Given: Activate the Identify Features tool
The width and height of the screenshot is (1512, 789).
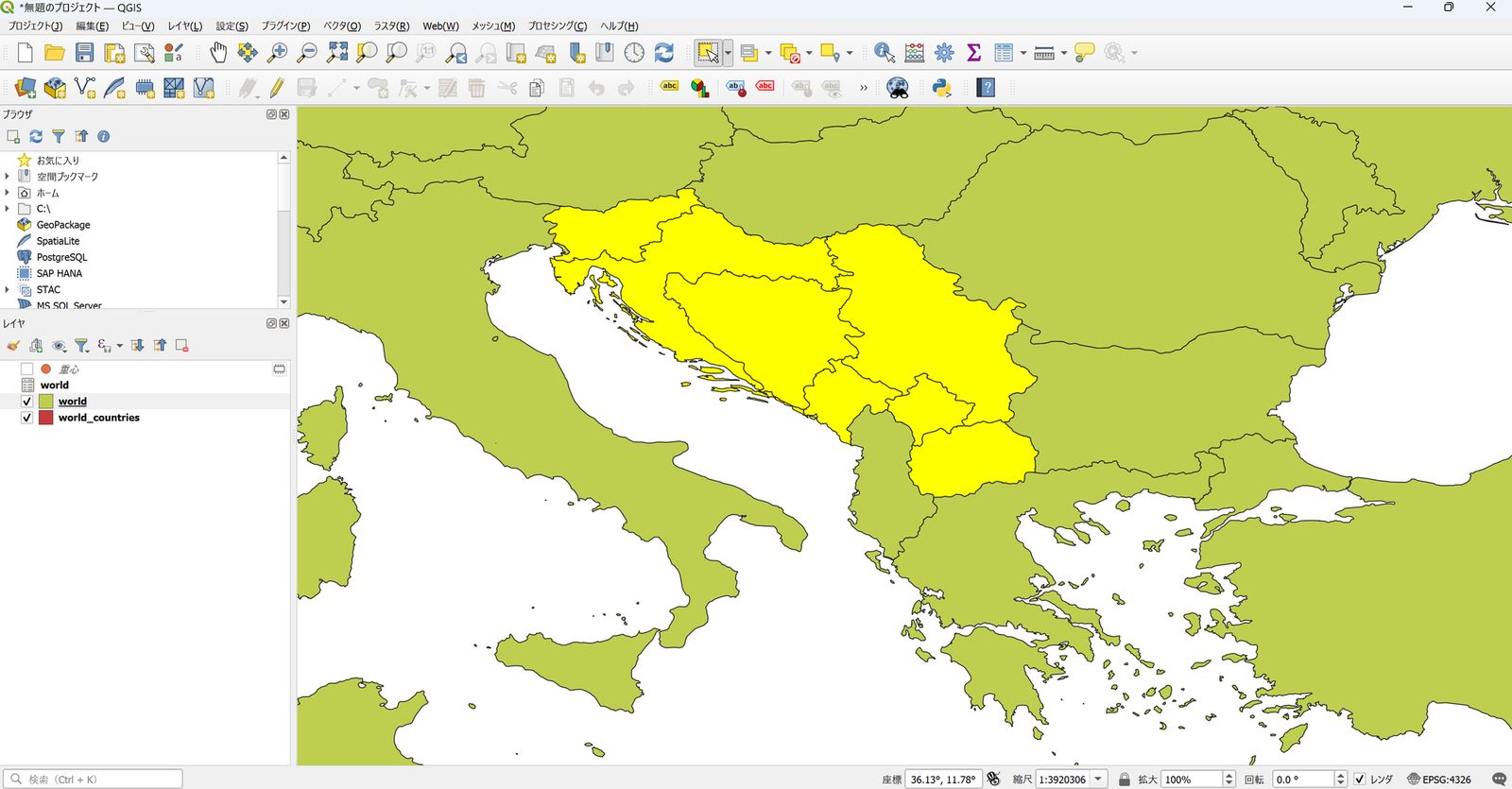Looking at the screenshot, I should (x=885, y=53).
